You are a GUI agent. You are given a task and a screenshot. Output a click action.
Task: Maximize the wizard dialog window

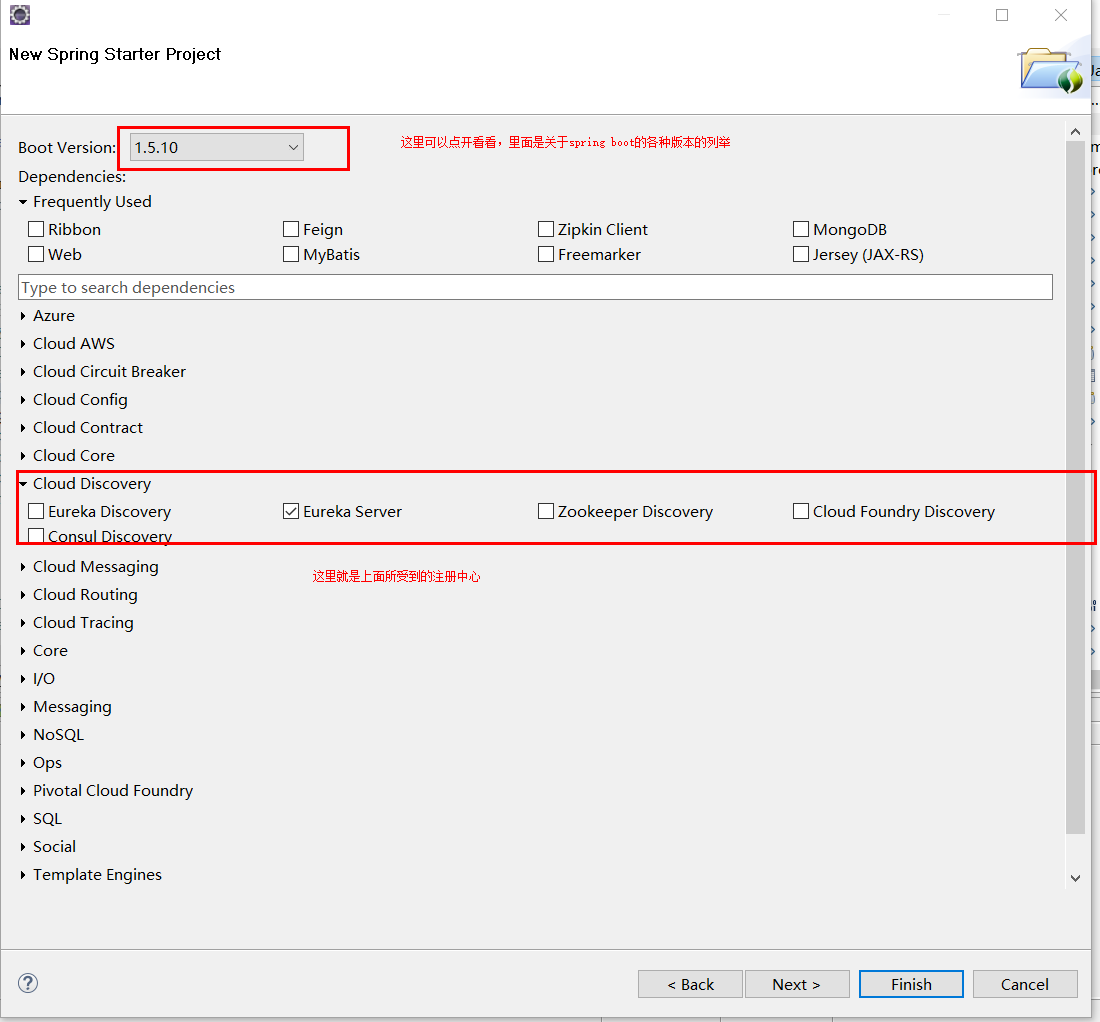pos(1002,15)
